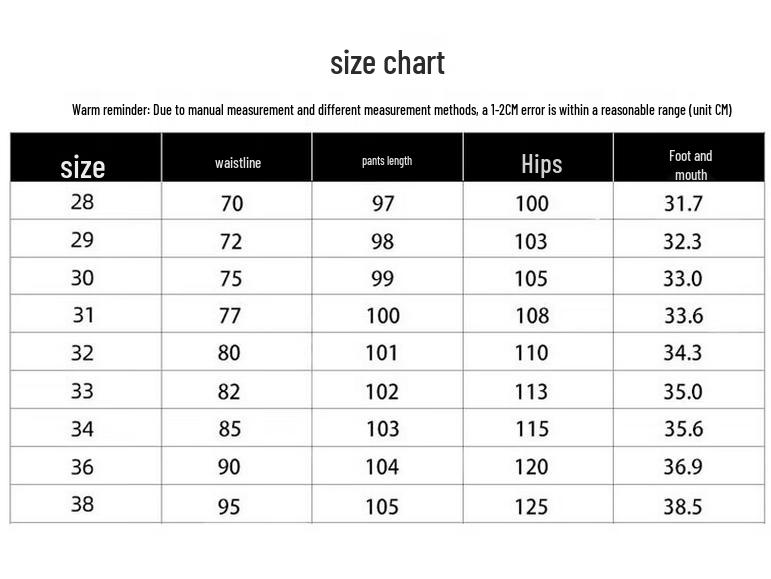Click pants length value 97
Screen dimensions: 771x579
coord(382,204)
